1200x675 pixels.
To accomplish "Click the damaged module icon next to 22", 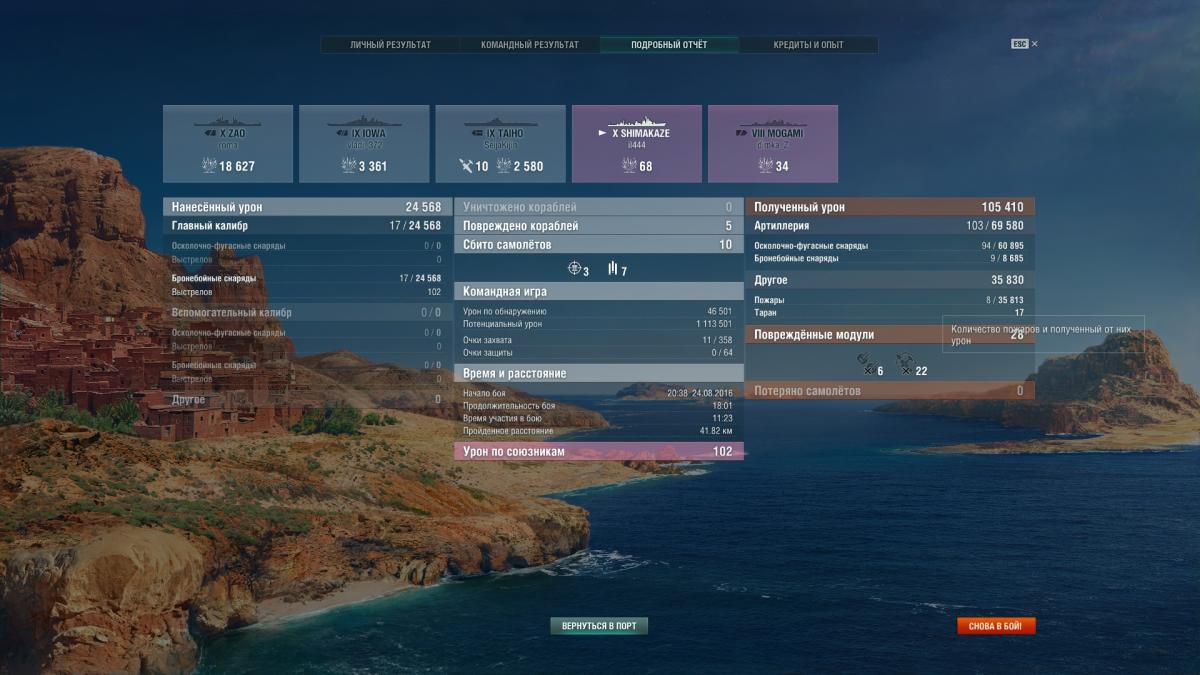I will tap(904, 362).
